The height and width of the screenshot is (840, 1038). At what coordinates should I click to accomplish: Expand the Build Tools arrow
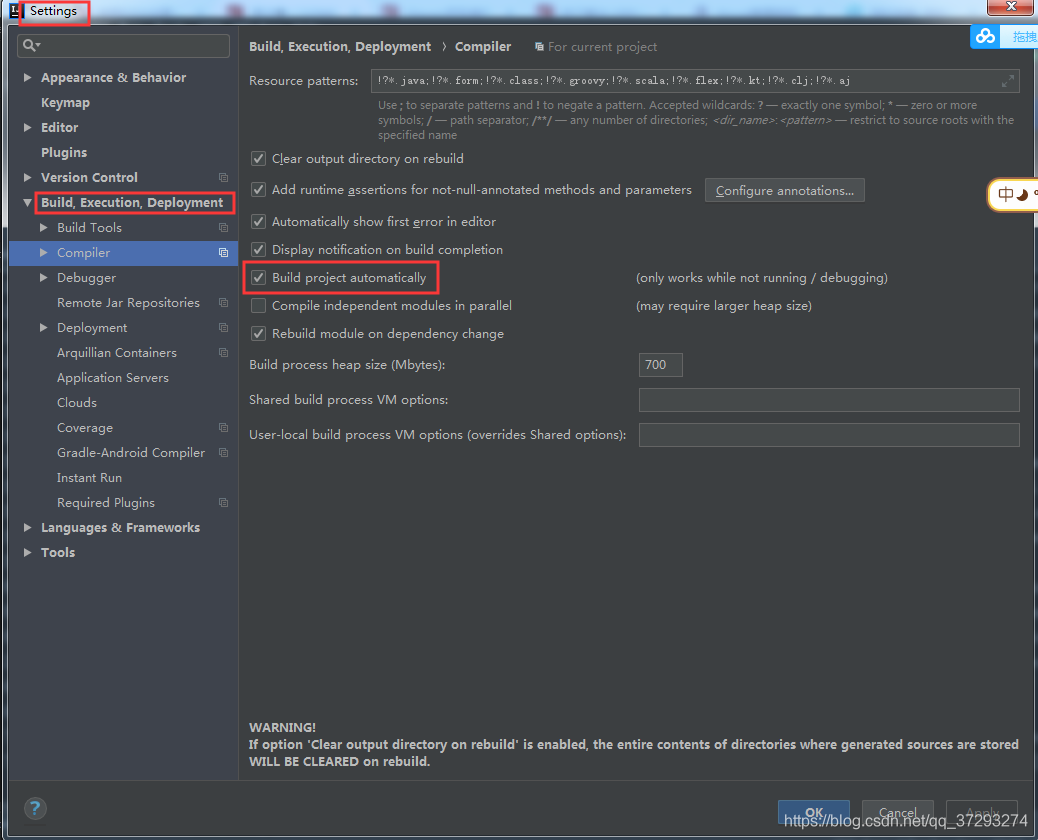point(44,228)
